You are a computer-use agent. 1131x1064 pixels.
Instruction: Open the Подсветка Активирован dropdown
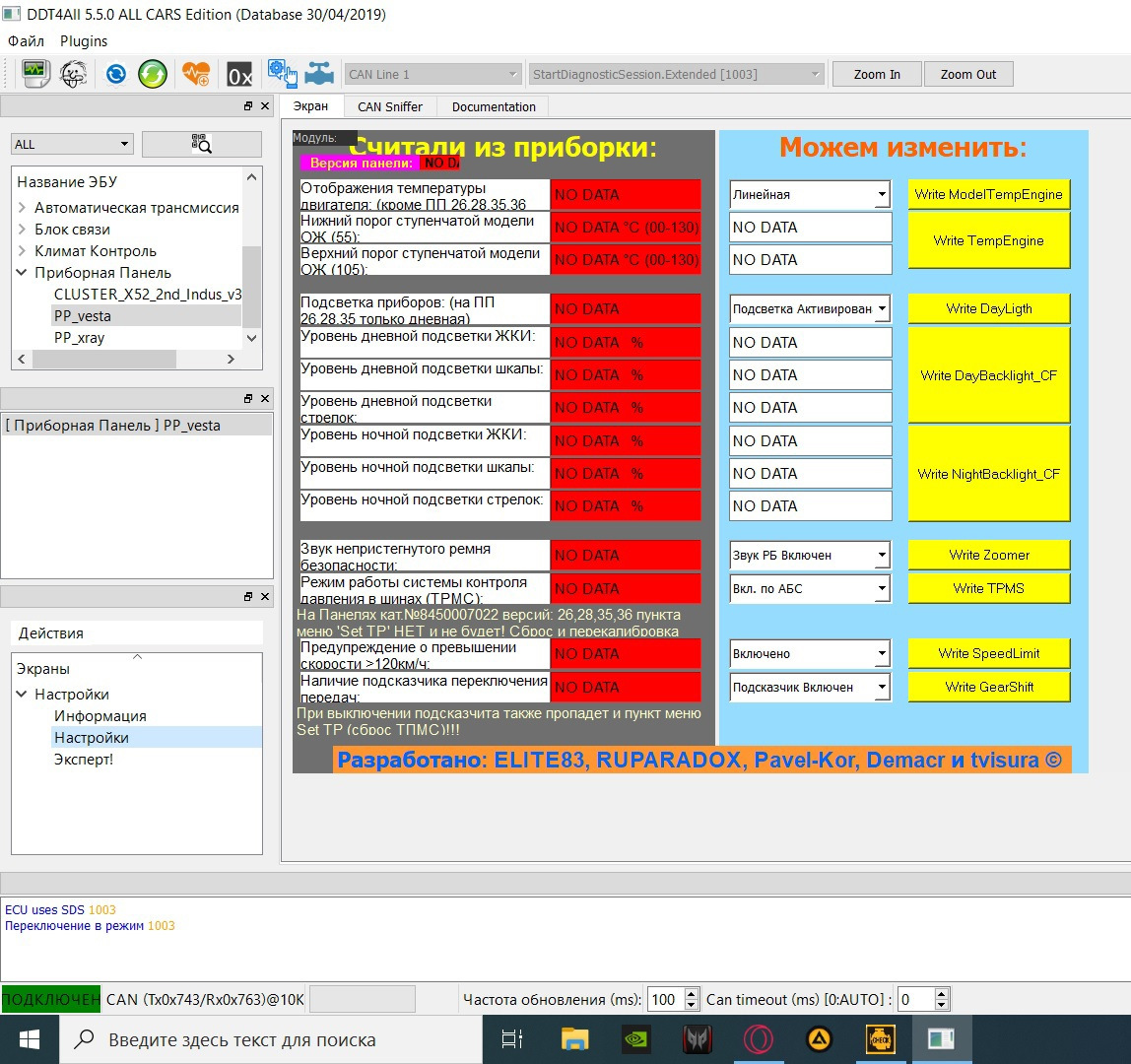[809, 308]
